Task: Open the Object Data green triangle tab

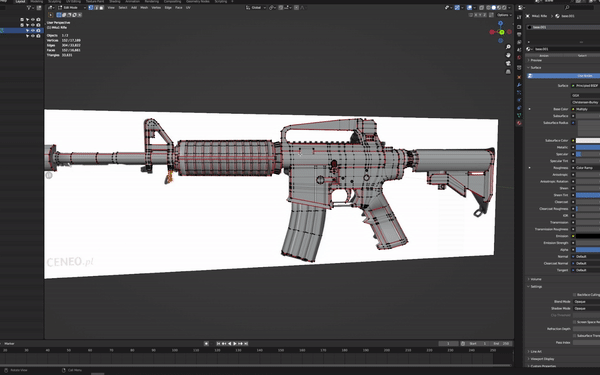Action: (x=519, y=116)
